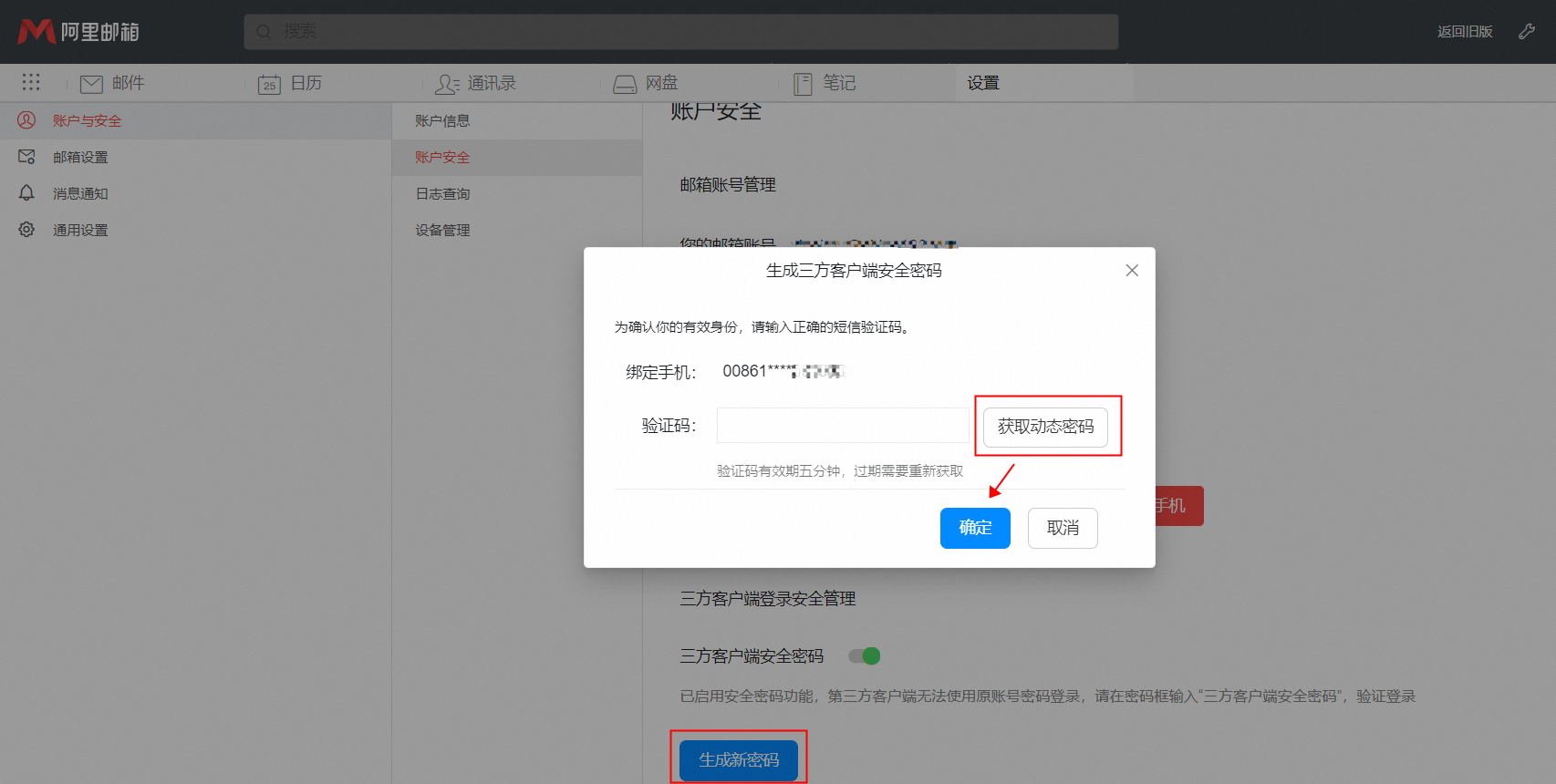This screenshot has width=1556, height=784.
Task: Close the security password dialog
Action: click(1132, 271)
